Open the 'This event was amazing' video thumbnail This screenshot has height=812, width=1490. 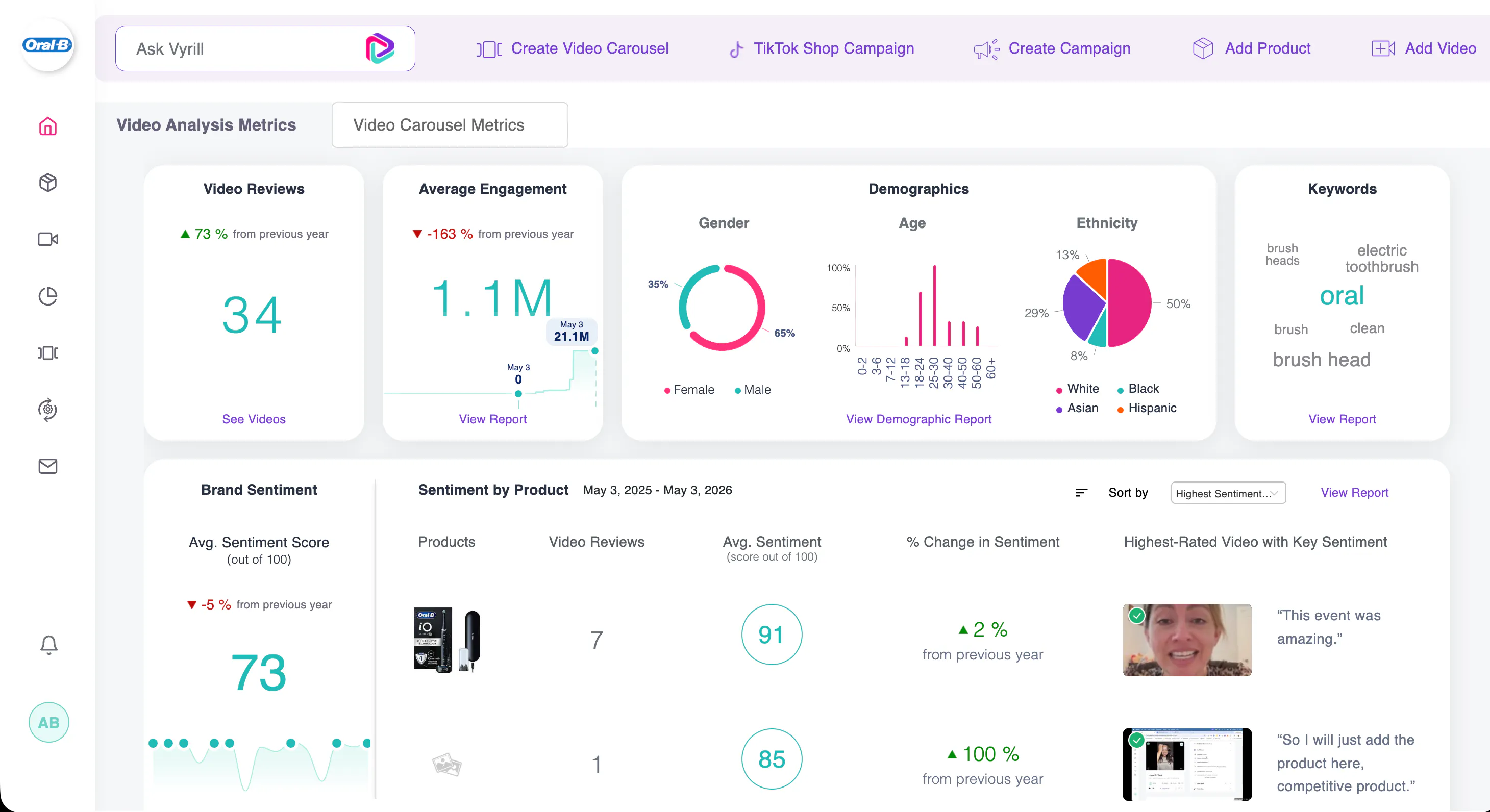tap(1187, 640)
